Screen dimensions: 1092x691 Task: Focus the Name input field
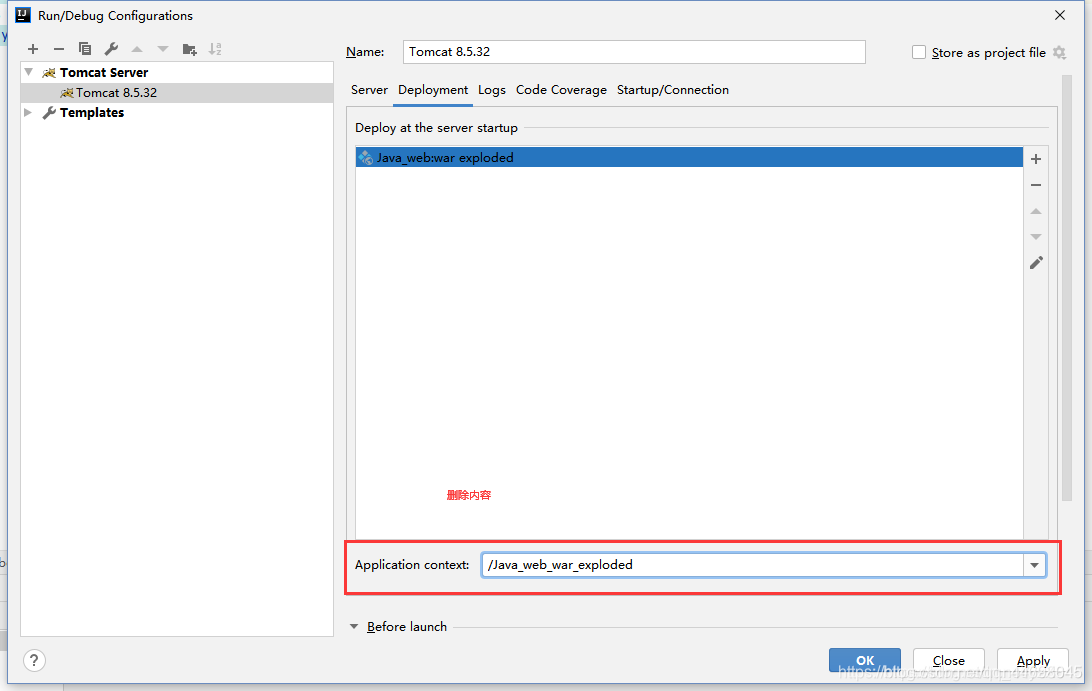pos(634,52)
